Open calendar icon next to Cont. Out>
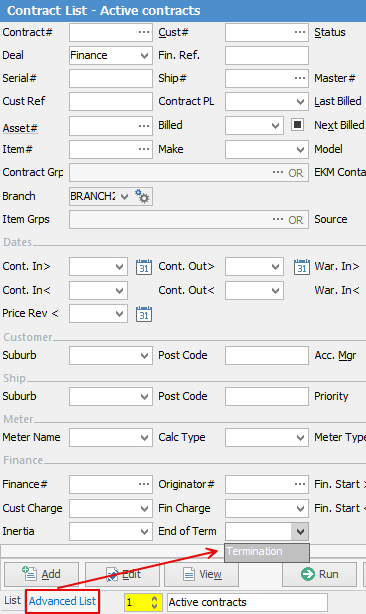The height and width of the screenshot is (614, 366). [301, 267]
